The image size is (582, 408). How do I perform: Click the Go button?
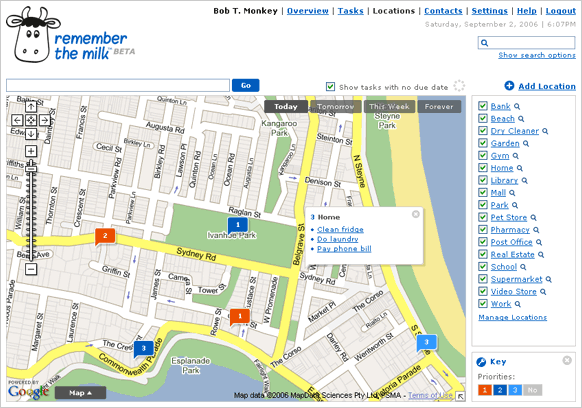pos(245,85)
